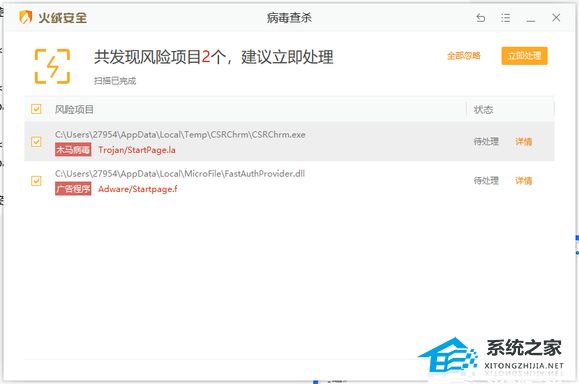Viewport: 579px width, 384px height.
Task: Close the virus scan window
Action: pyautogui.click(x=556, y=17)
